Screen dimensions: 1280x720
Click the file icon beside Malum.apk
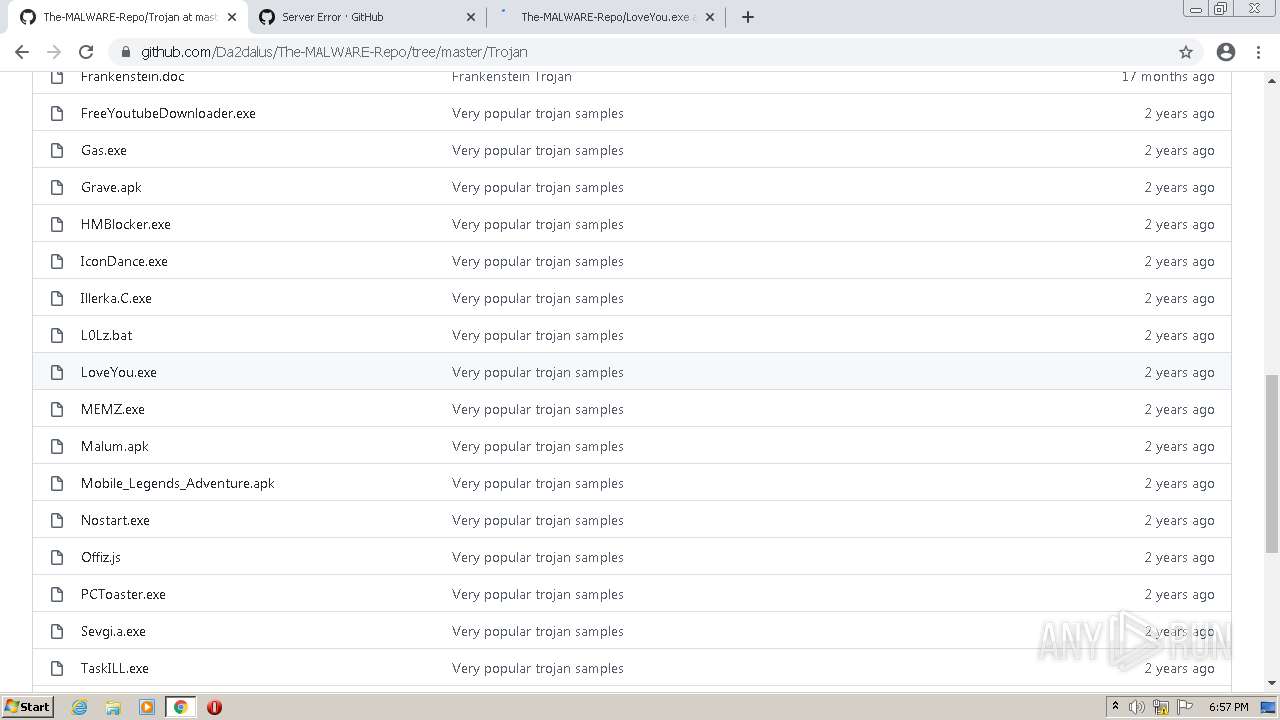tap(57, 446)
